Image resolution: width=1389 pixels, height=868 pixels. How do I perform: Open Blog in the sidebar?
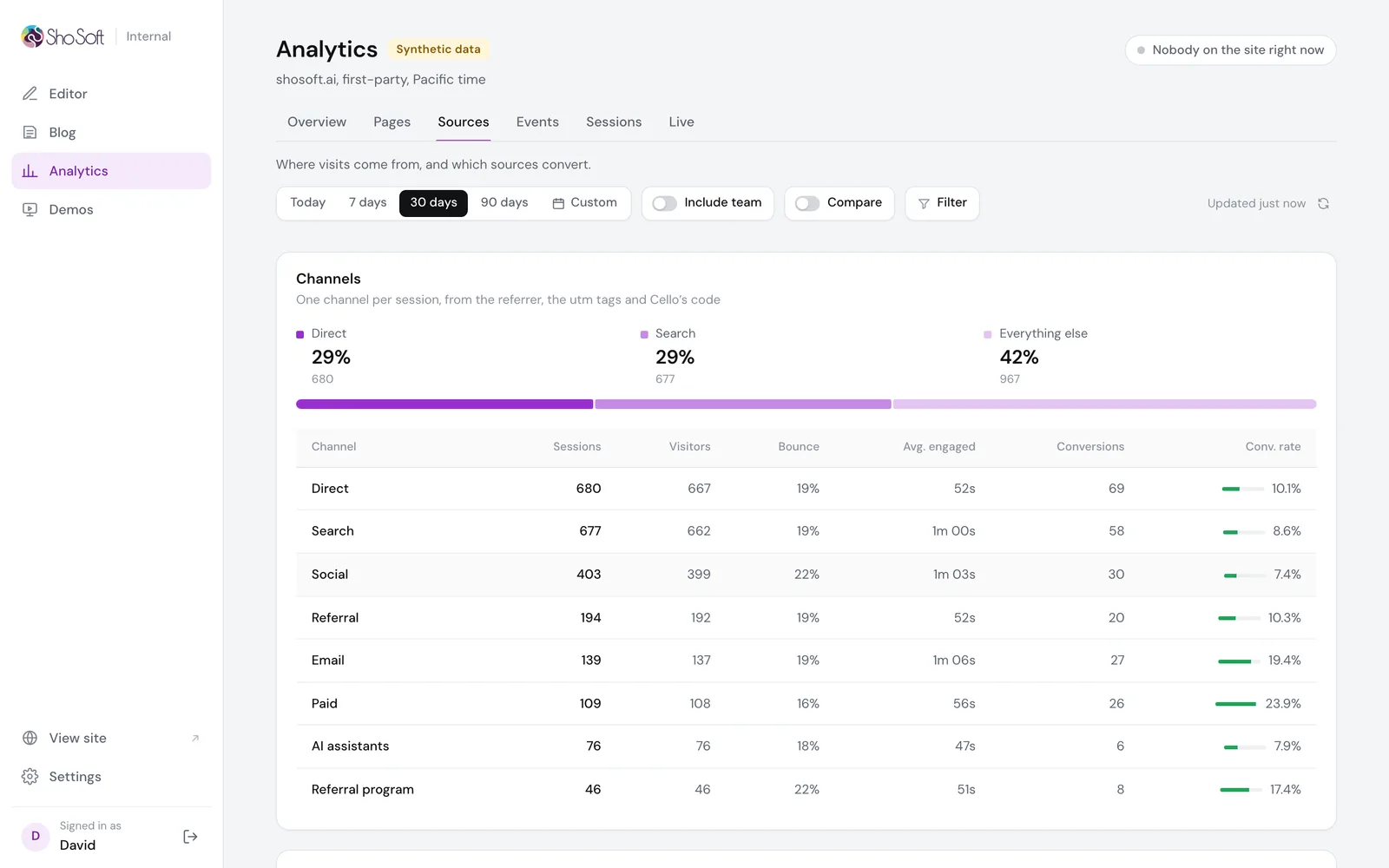111,132
